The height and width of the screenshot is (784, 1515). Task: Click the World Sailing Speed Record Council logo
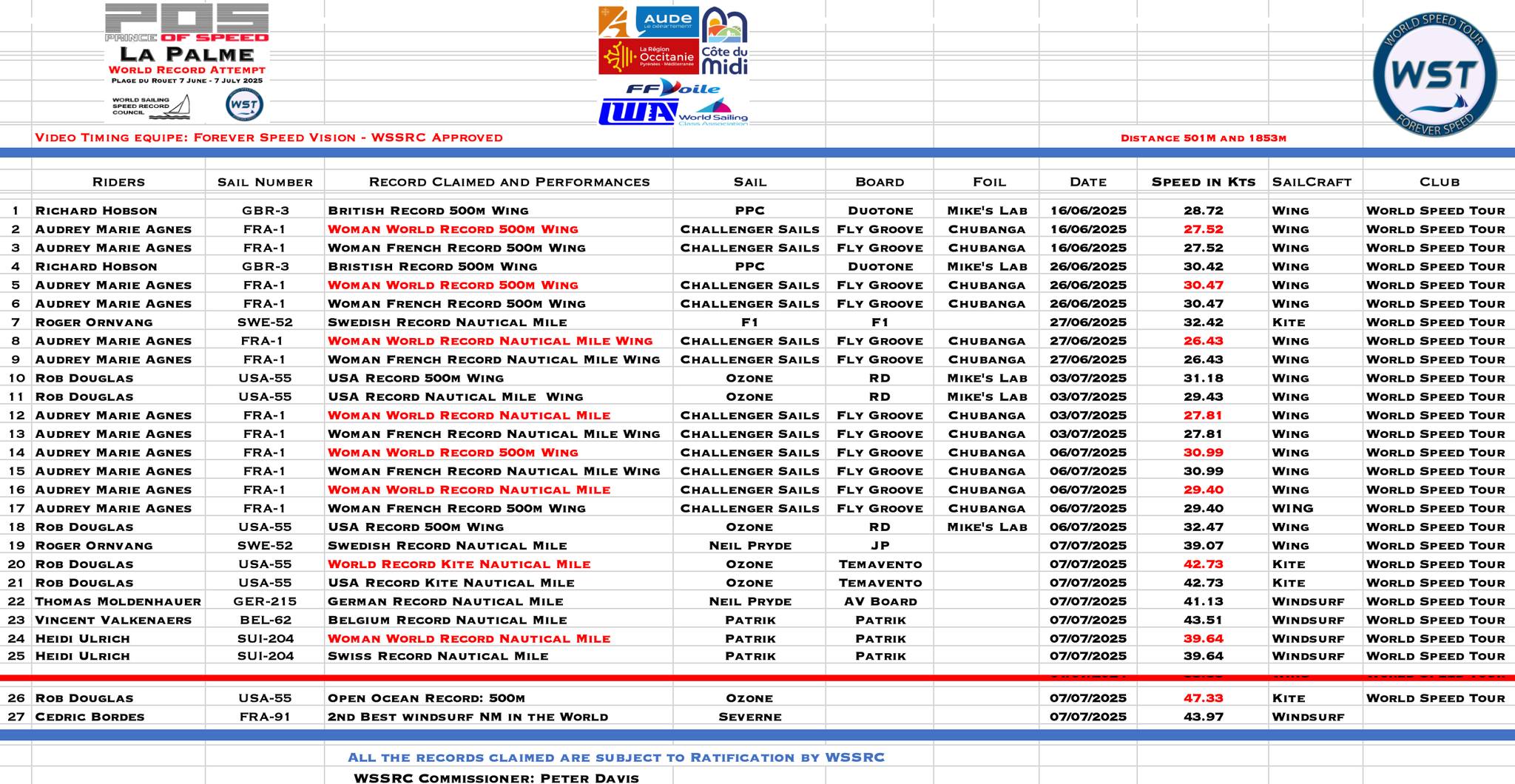click(150, 107)
